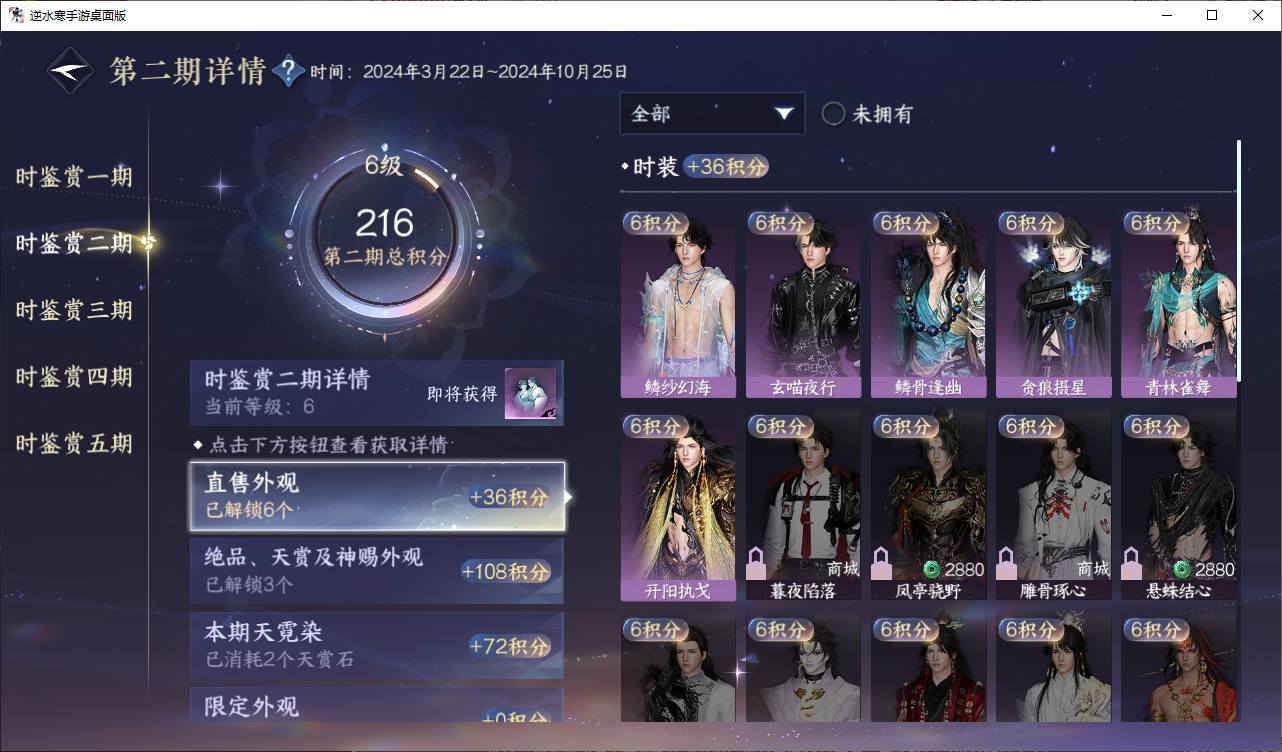This screenshot has width=1282, height=752.
Task: Click the dropdown arrow next to 全部
Action: click(783, 114)
